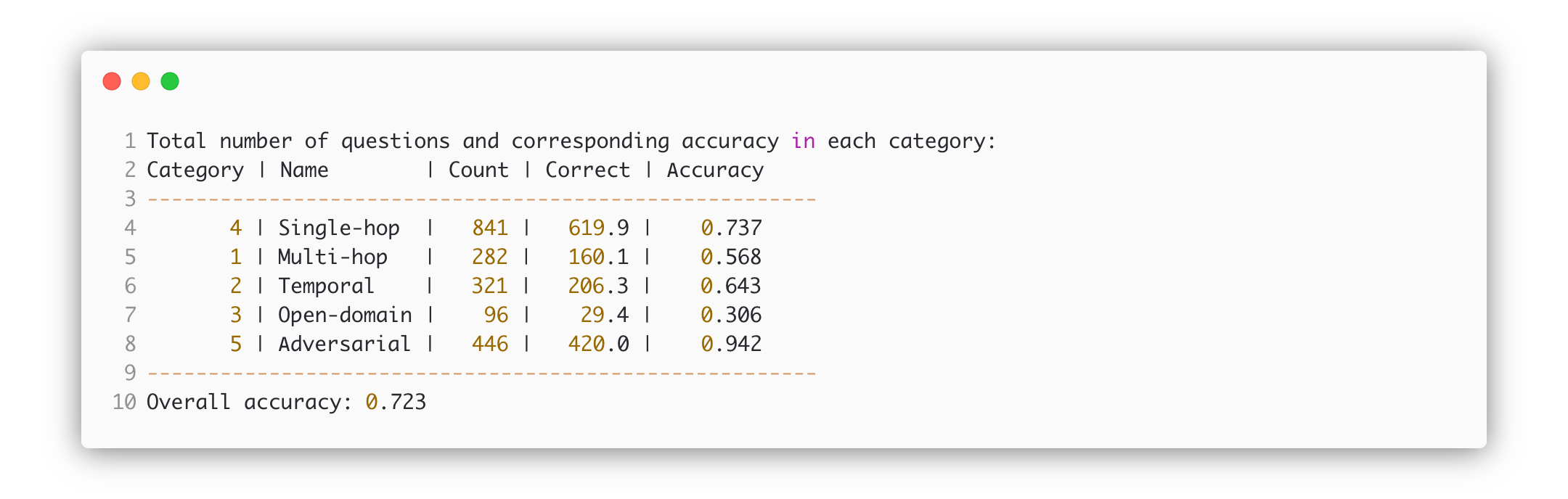This screenshot has width=1568, height=499.
Task: Click the purple 'in' keyword
Action: pos(803,141)
